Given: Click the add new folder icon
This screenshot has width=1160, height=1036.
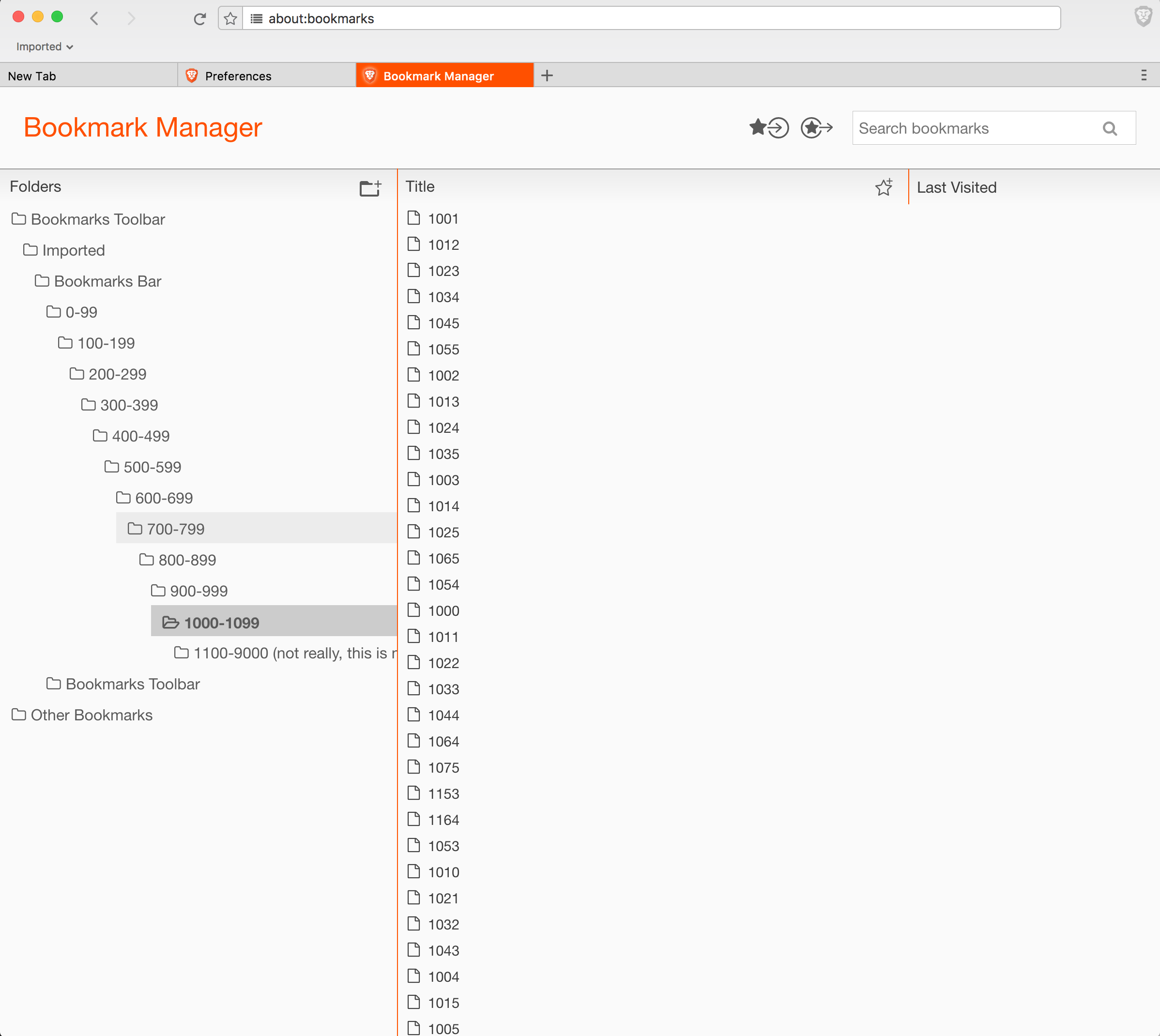Looking at the screenshot, I should click(x=370, y=187).
